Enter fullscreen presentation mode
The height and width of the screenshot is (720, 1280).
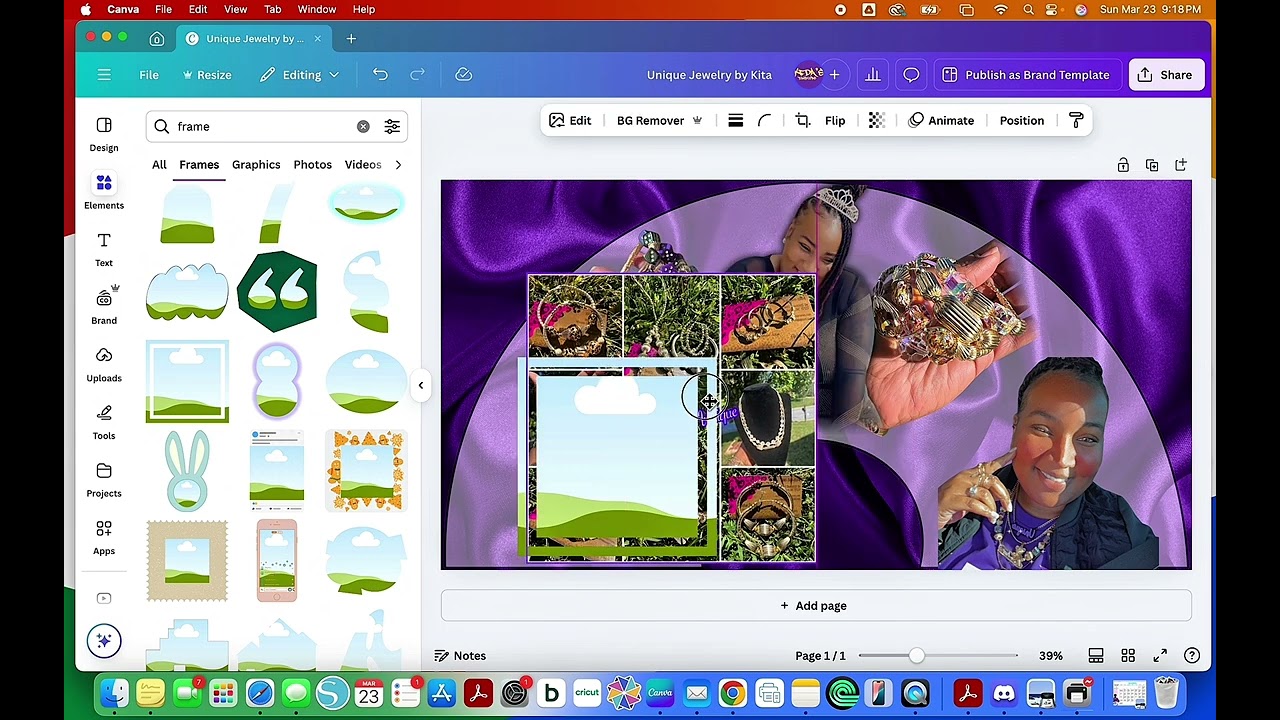[x=1160, y=656]
